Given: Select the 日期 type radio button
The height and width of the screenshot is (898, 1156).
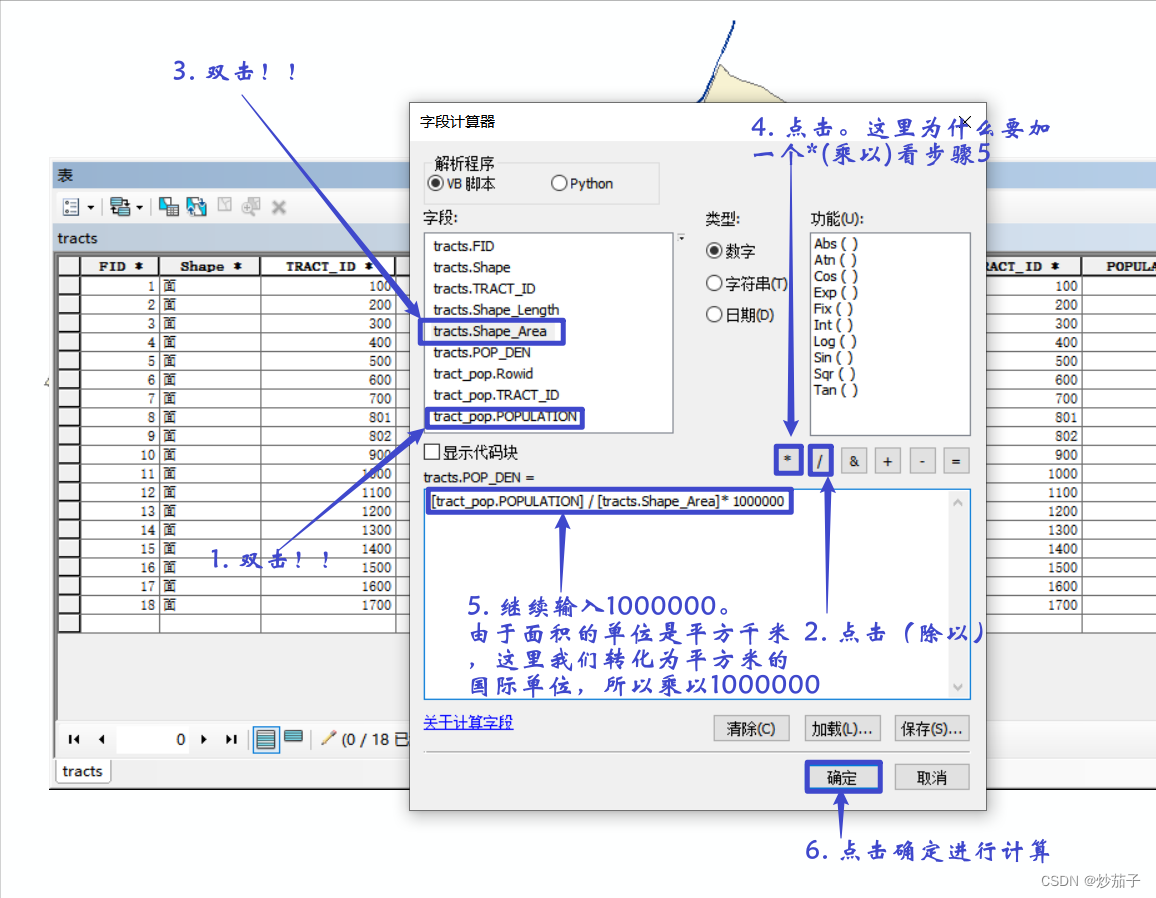Looking at the screenshot, I should 714,315.
